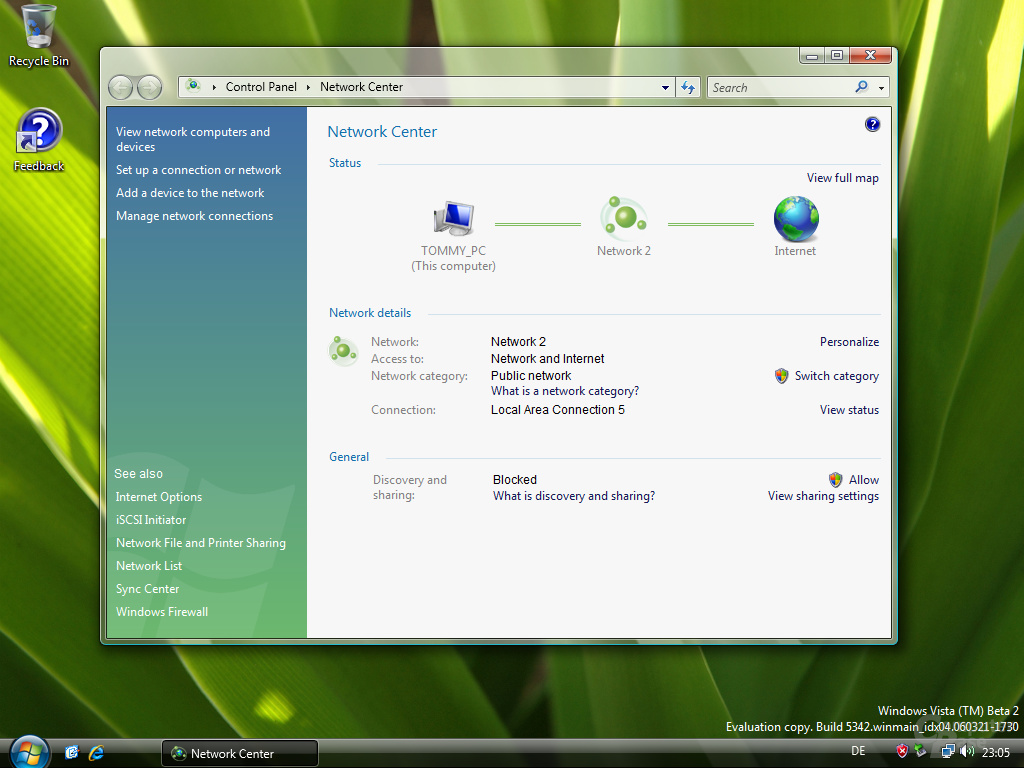
Task: Click Add a device to the network
Action: pos(190,193)
